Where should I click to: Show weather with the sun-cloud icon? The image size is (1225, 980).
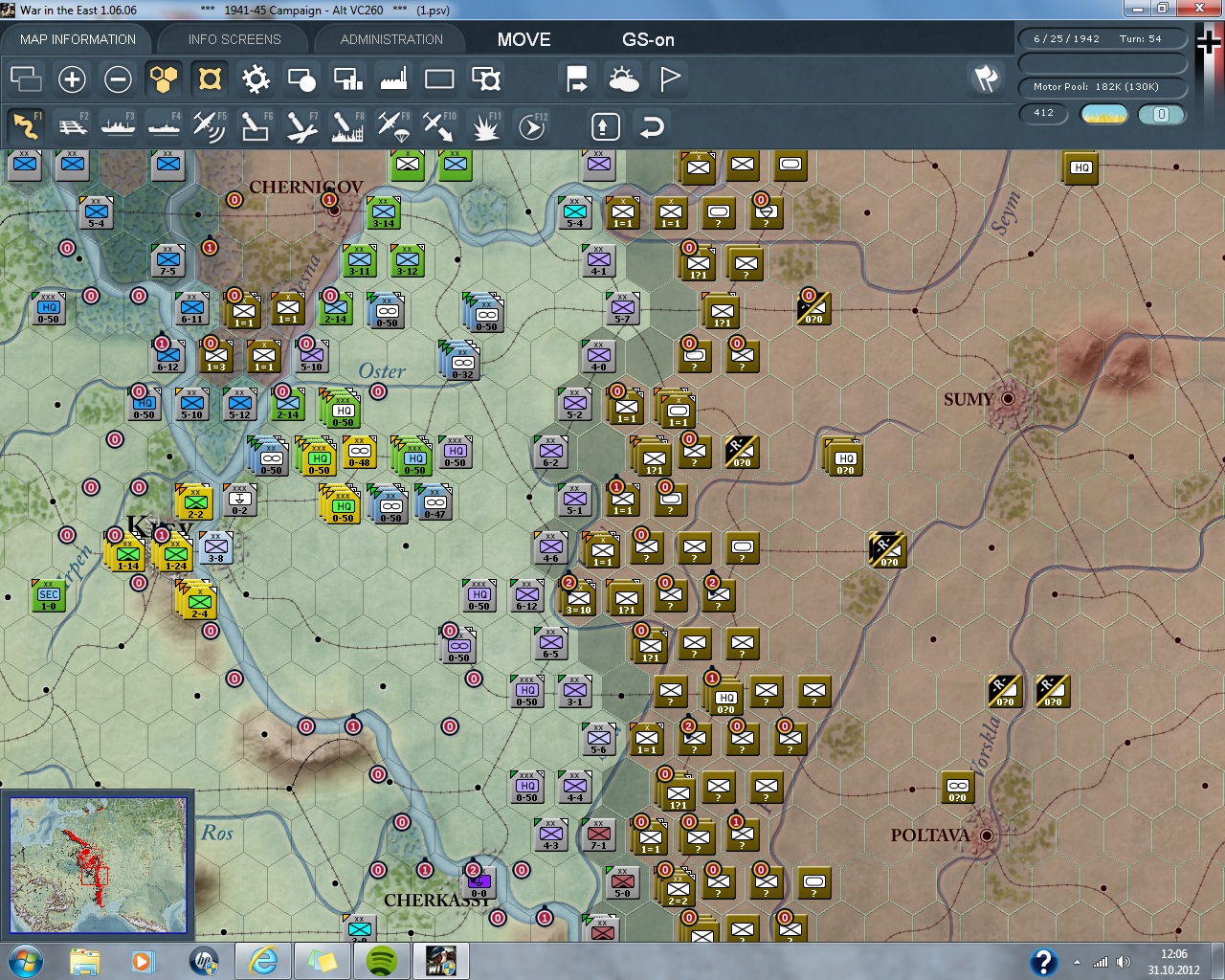click(x=624, y=79)
